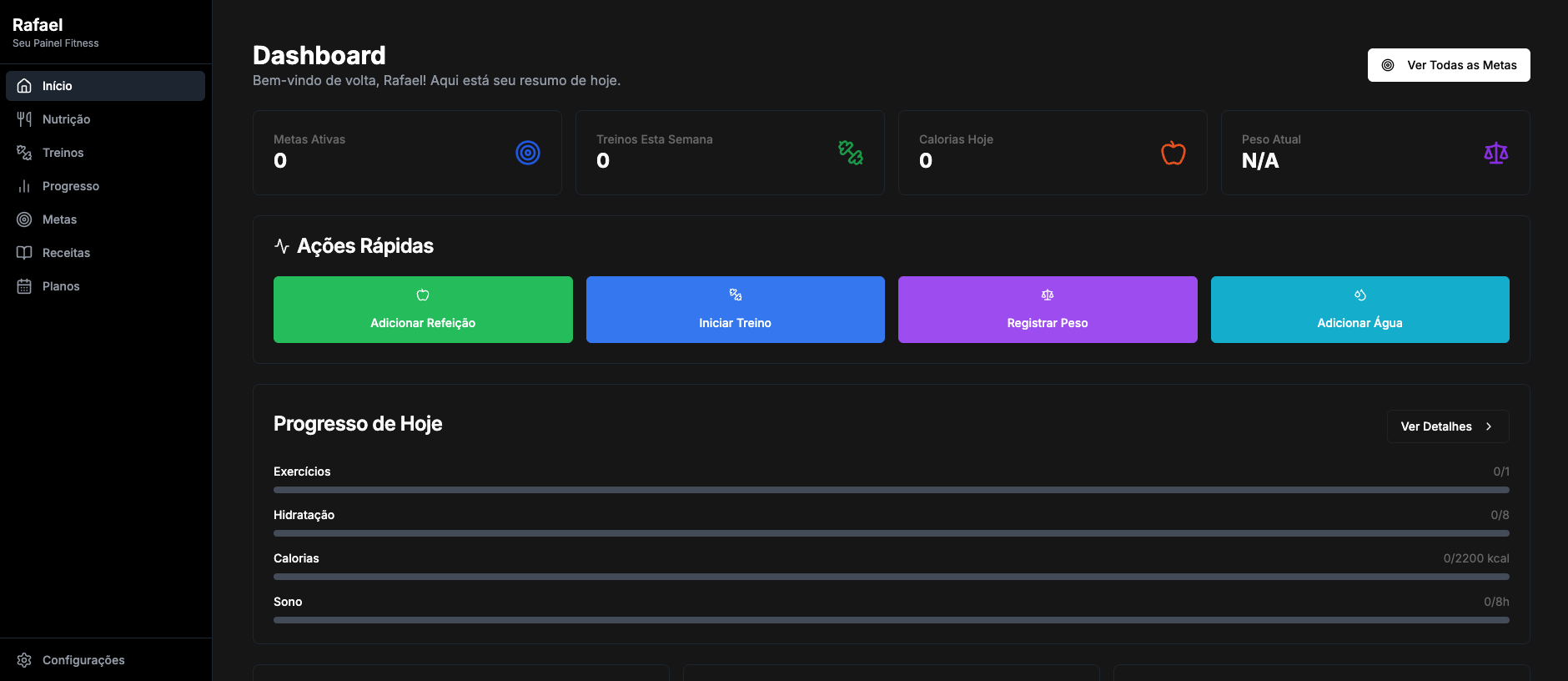Start a workout with Iniciar Treino

pyautogui.click(x=736, y=310)
